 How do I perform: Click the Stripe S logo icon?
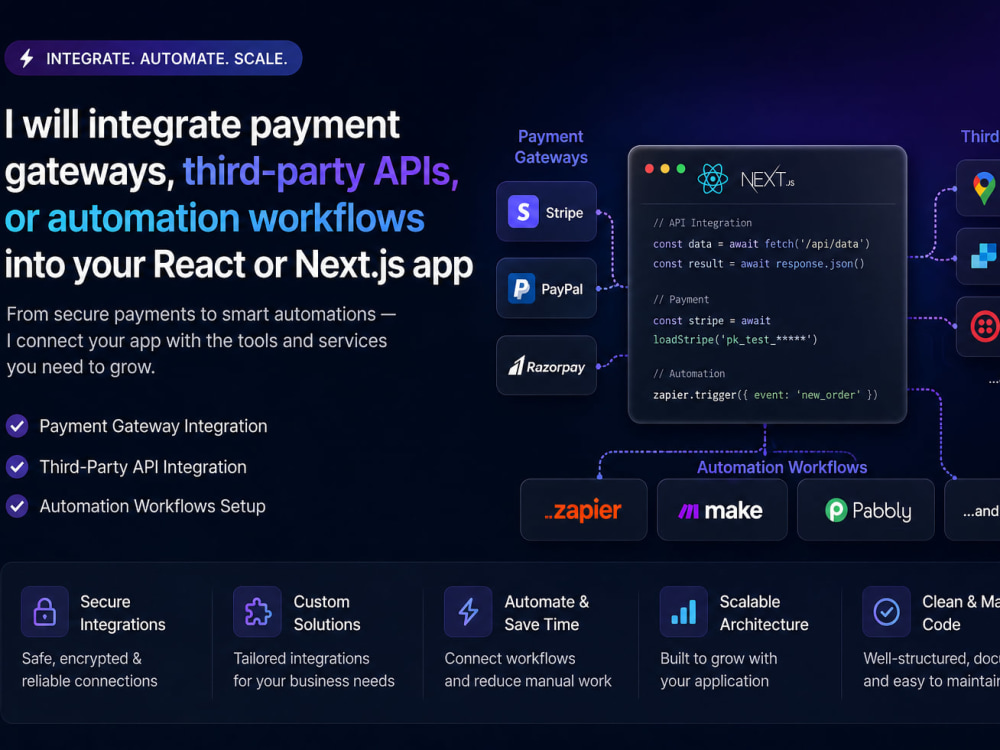coord(523,212)
